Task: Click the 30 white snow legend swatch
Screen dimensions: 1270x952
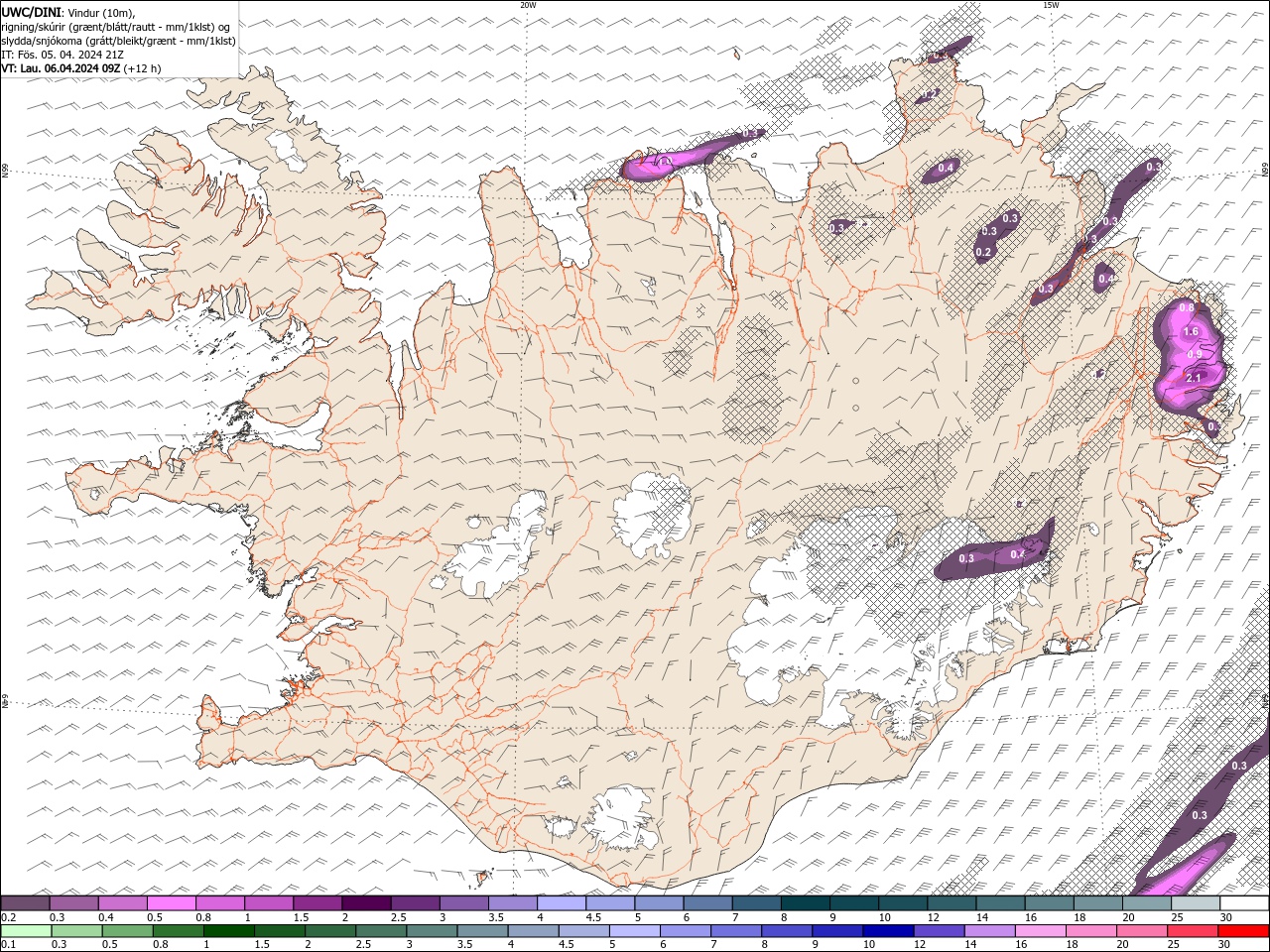Action: [1244, 903]
